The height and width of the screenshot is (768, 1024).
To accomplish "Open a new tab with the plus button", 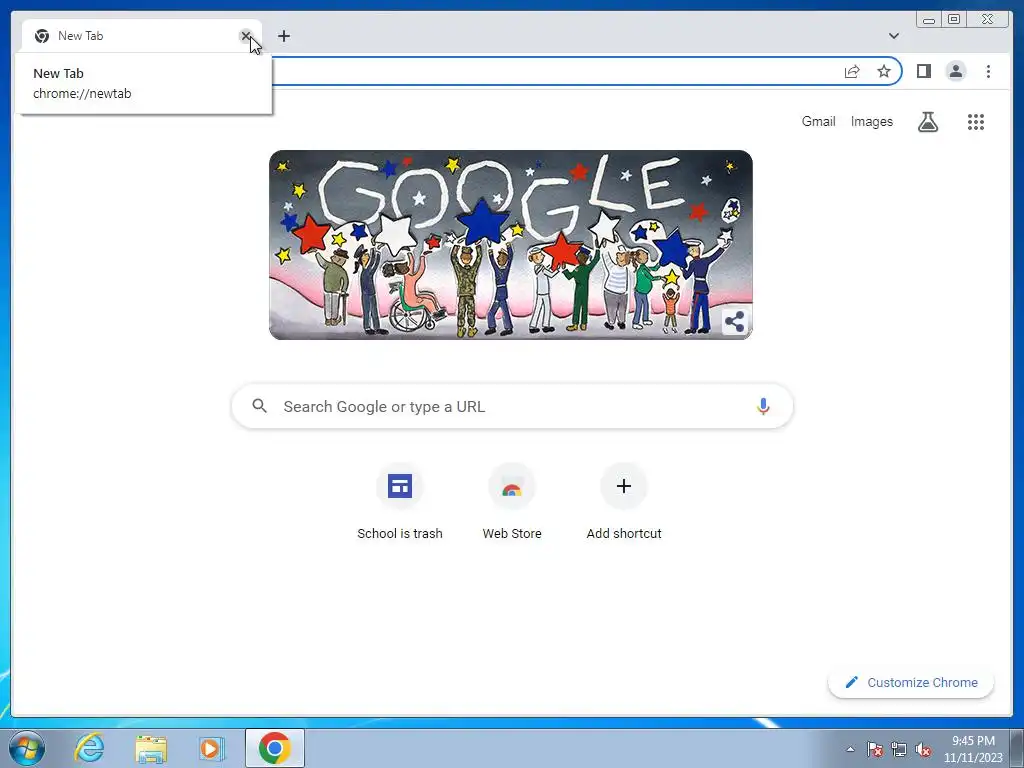I will [x=283, y=36].
